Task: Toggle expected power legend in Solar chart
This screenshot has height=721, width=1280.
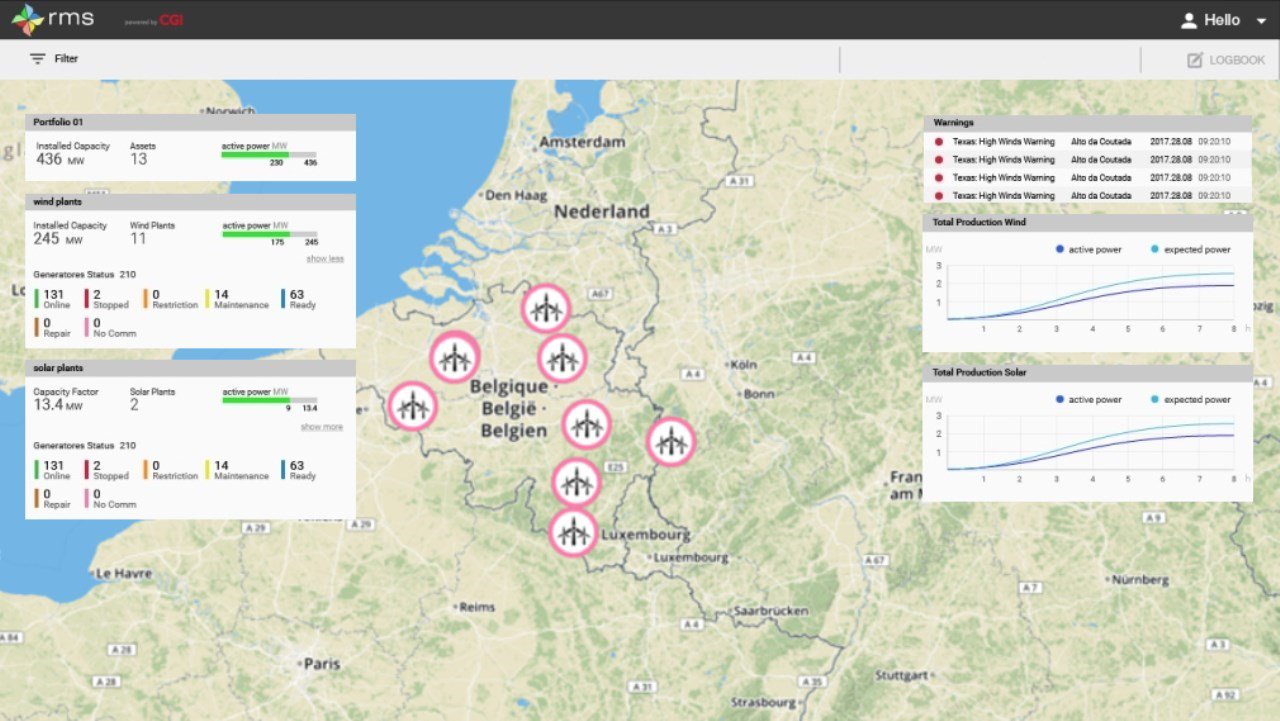Action: 1189,399
